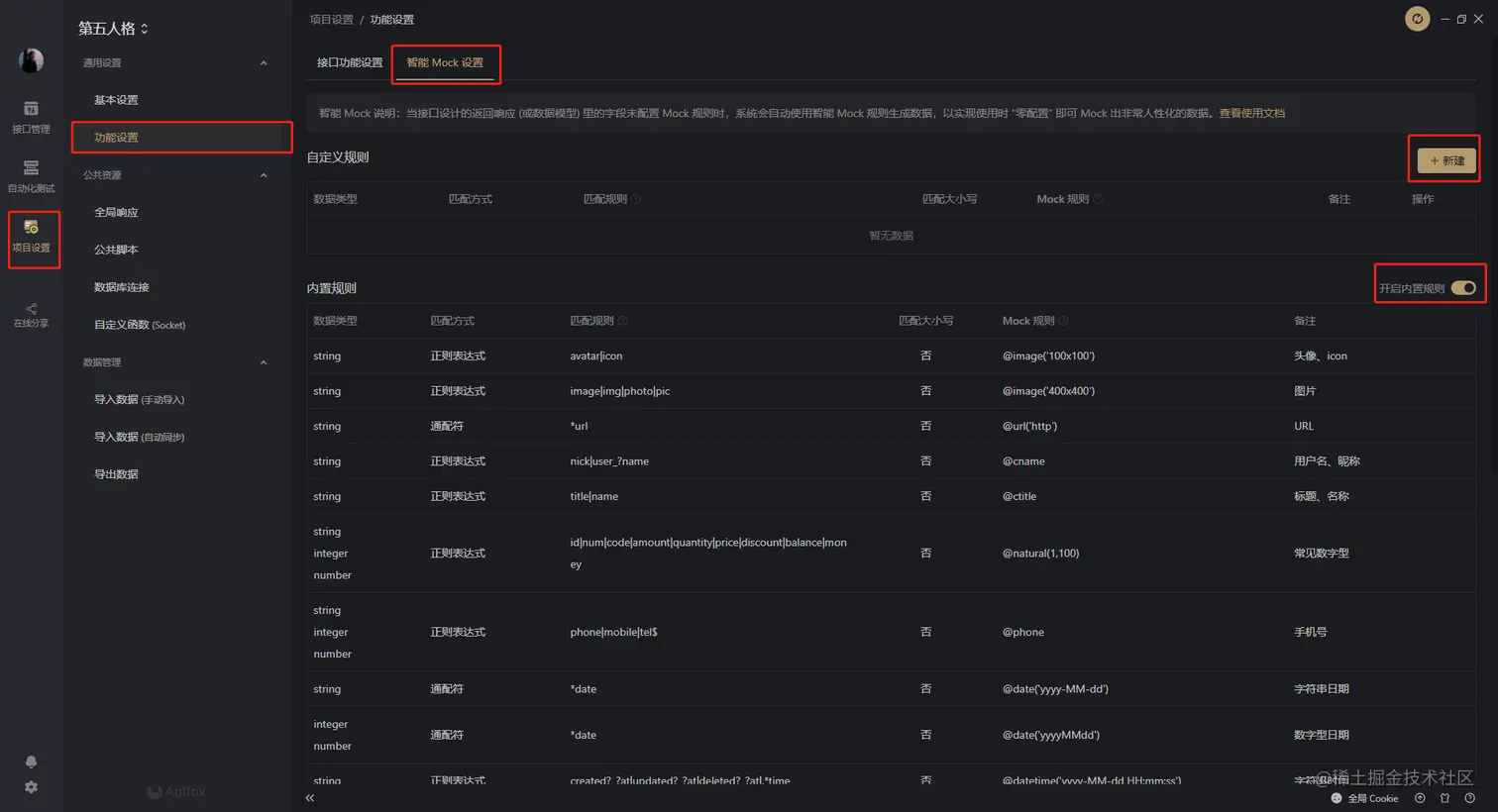Open the 第五人格 project switcher
Screen dimensions: 1498x812
tap(113, 29)
